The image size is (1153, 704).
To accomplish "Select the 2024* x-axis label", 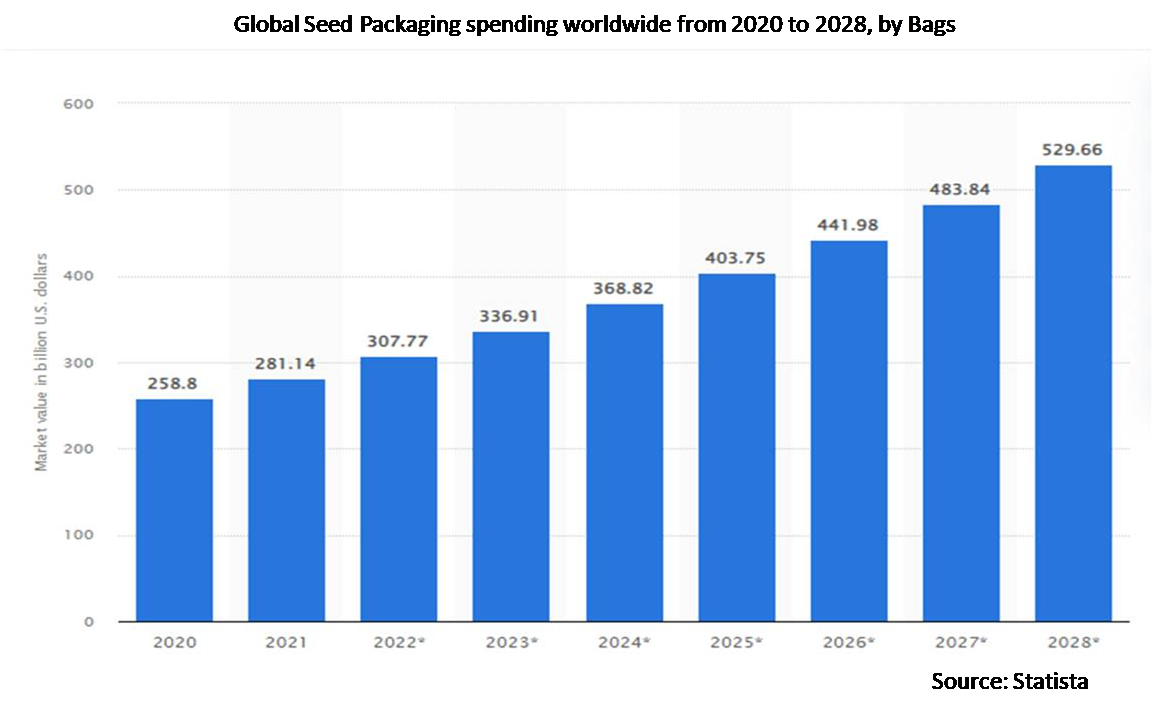I will [624, 645].
